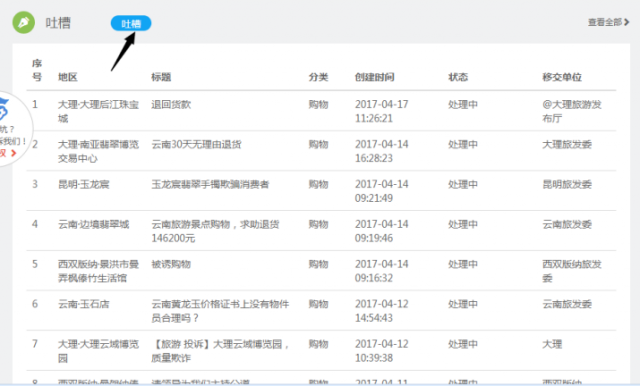640x386 pixels.
Task: Click timestamp 2017-04-14 09:19:46
Action: [382, 231]
